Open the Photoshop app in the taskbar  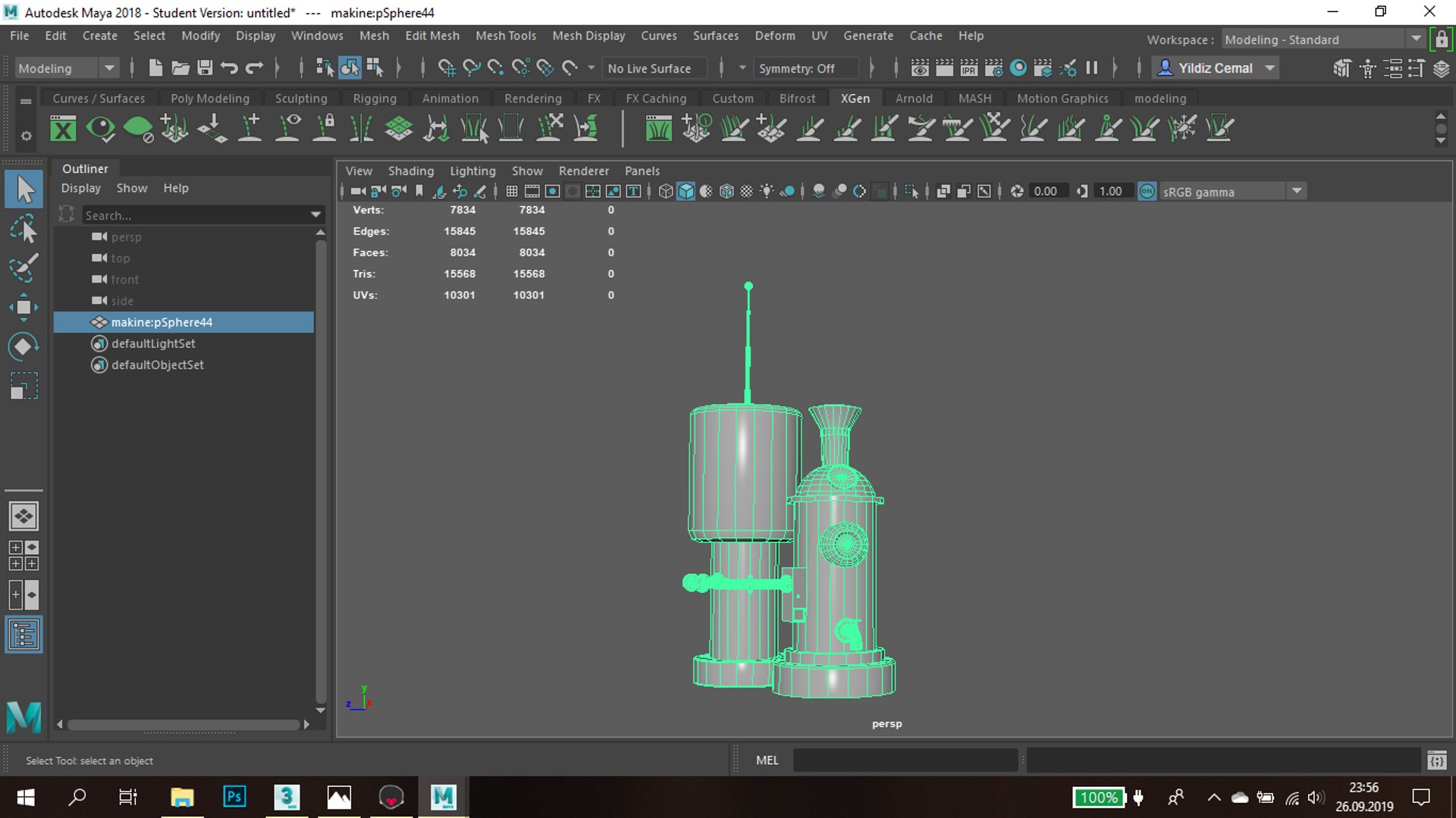[x=234, y=797]
